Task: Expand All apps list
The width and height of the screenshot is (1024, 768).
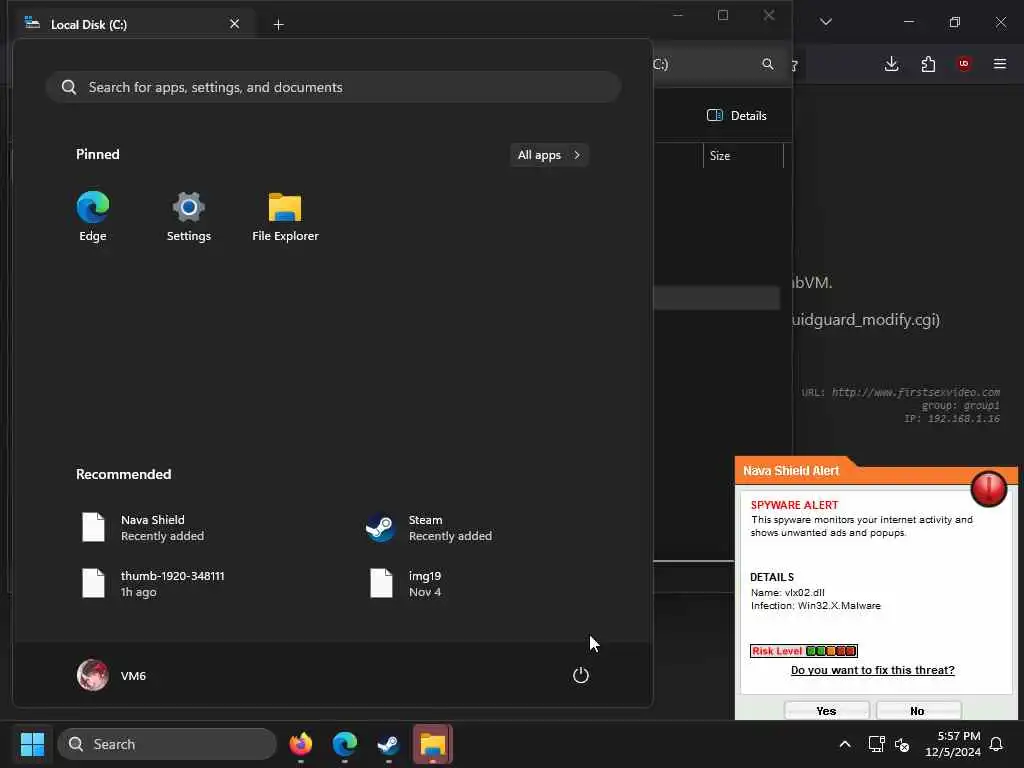Action: coord(549,155)
